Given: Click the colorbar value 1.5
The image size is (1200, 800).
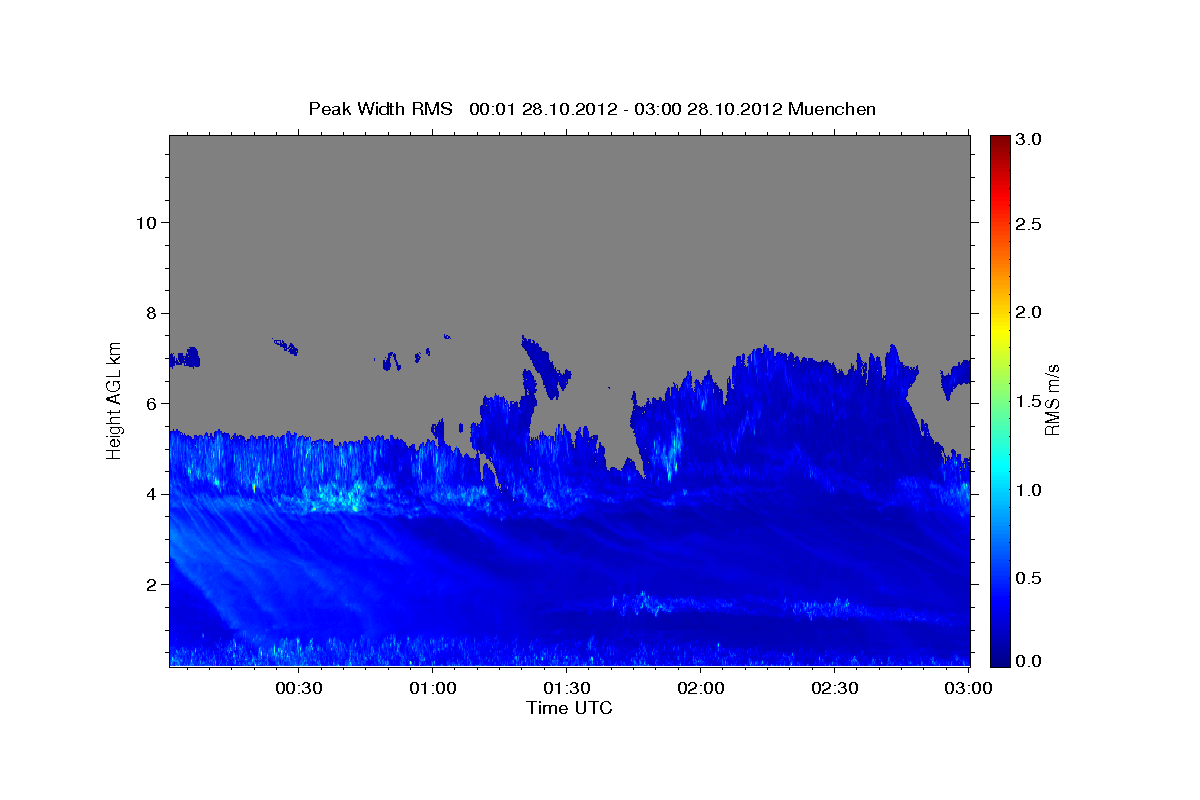Looking at the screenshot, I should (x=1028, y=401).
